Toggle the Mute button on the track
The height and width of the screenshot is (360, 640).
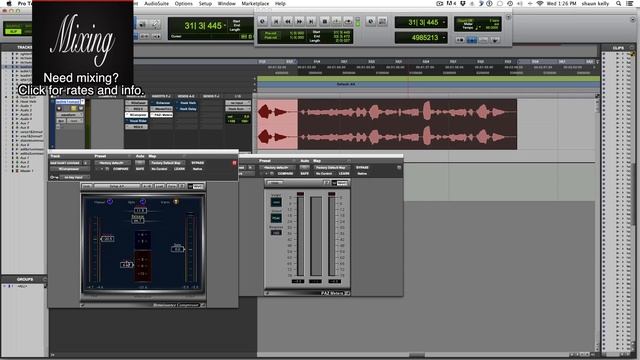80,109
